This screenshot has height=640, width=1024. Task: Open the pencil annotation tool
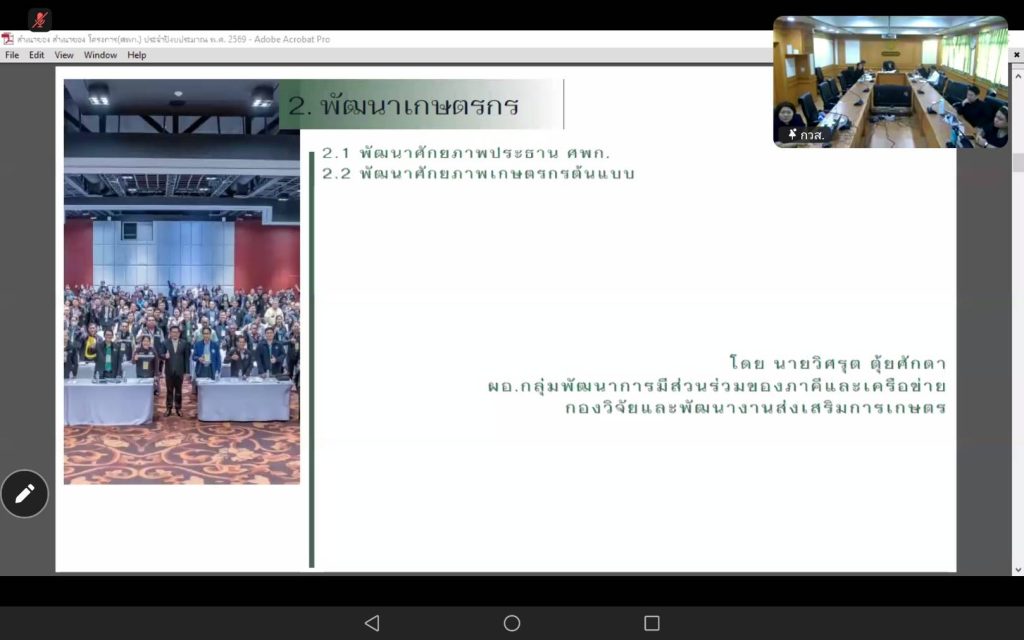tap(25, 493)
